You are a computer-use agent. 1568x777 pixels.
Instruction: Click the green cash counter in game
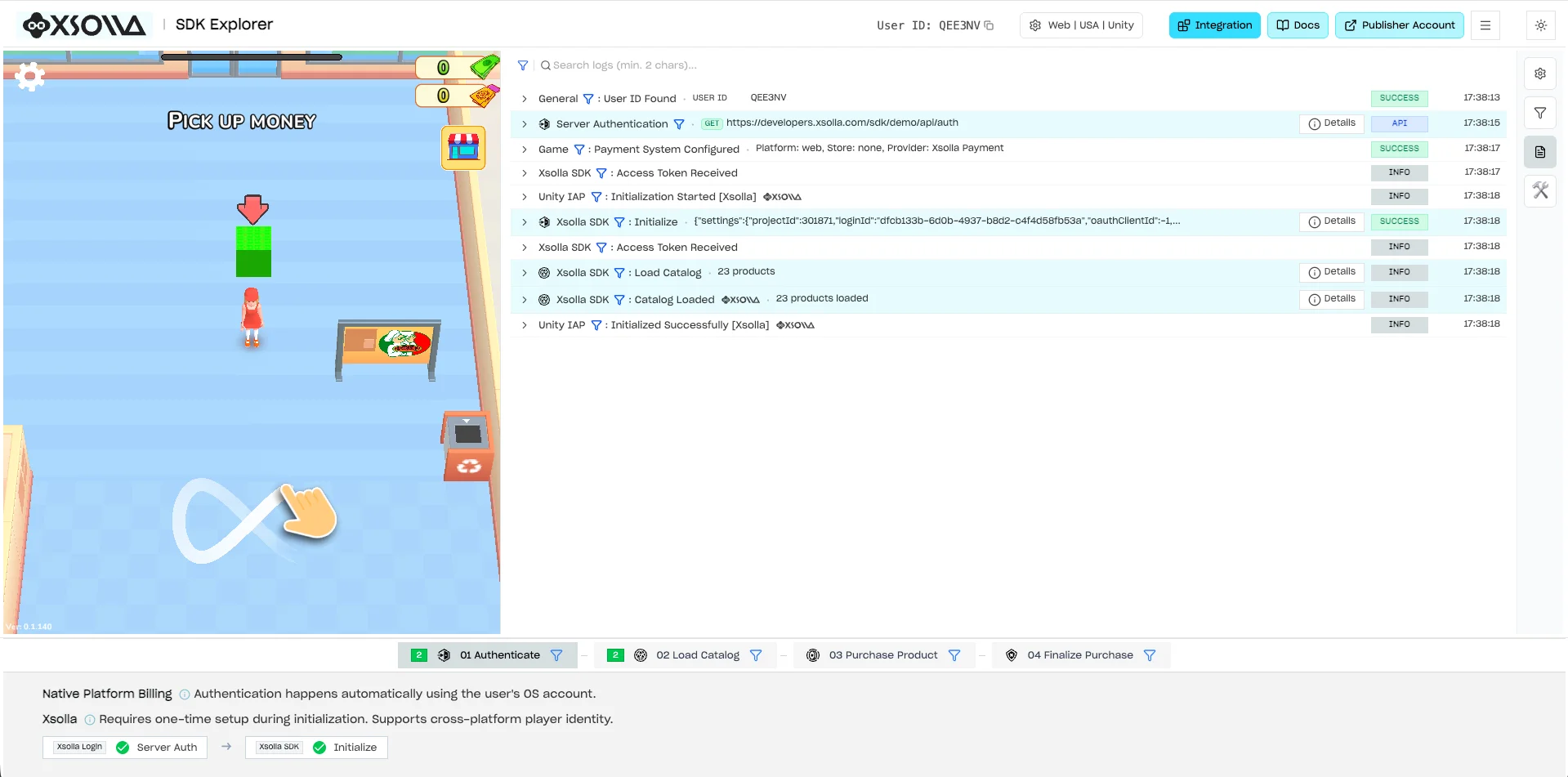[458, 67]
